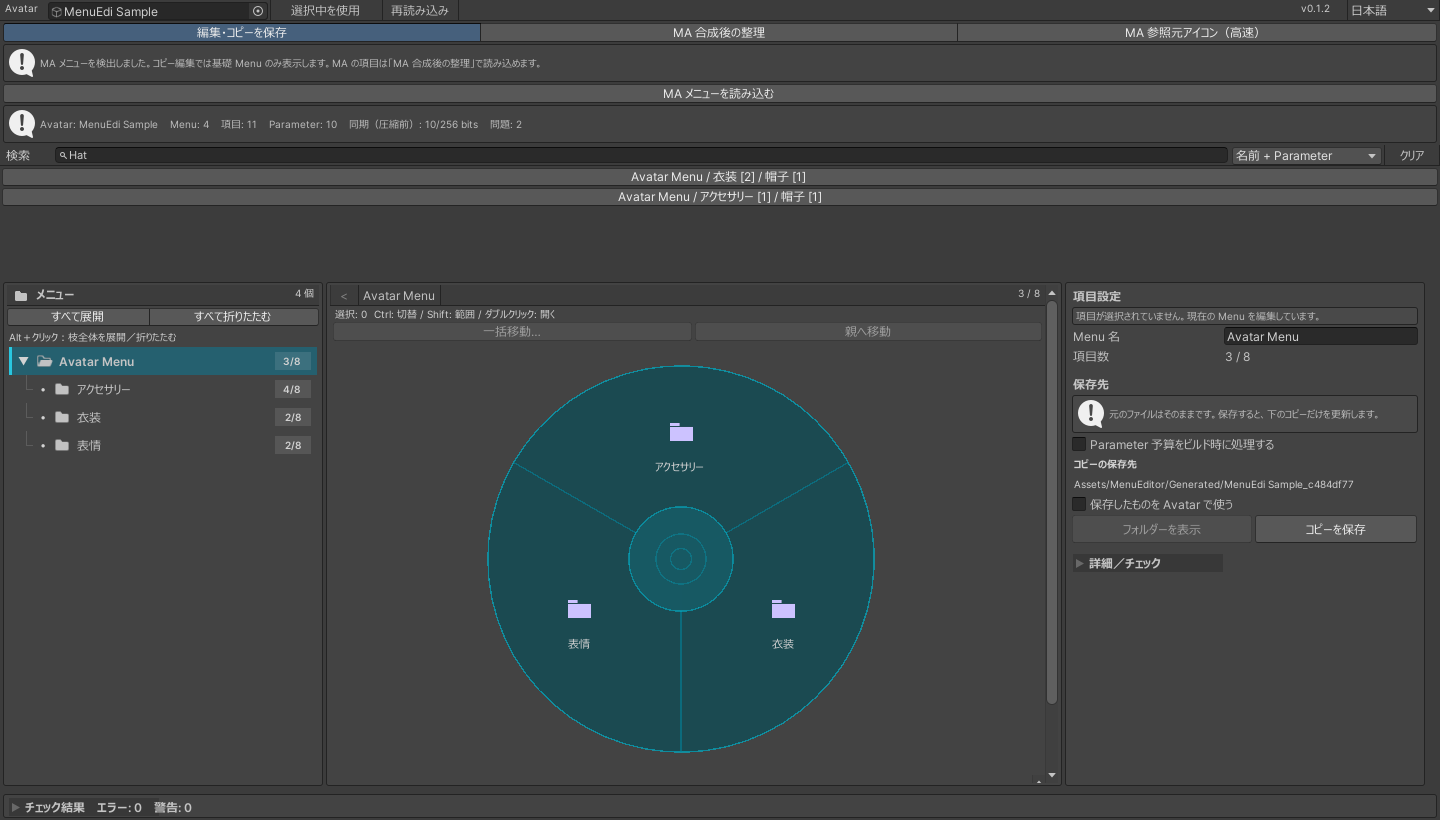This screenshot has height=820, width=1440.
Task: Click the warning icon beside MA メニュー message
Action: pyautogui.click(x=22, y=62)
